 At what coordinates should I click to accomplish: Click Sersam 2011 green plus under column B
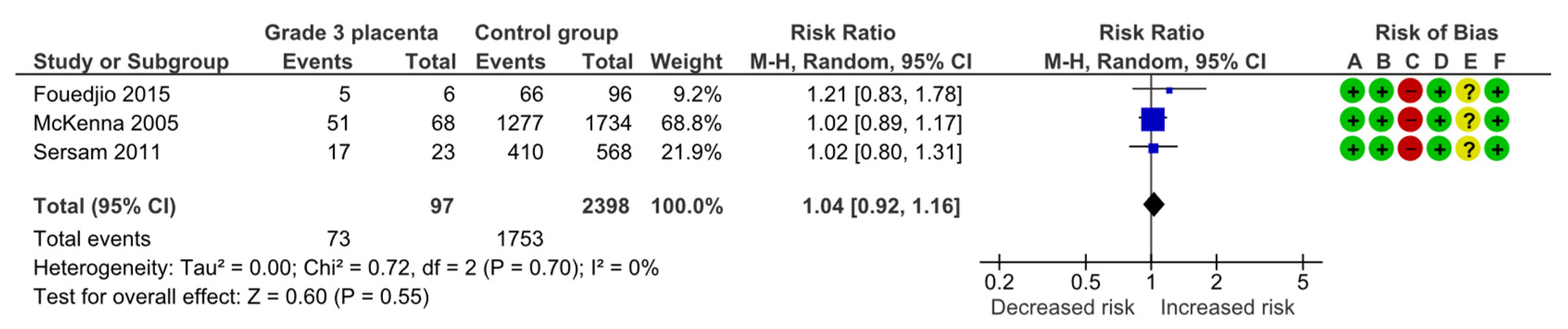click(1382, 149)
